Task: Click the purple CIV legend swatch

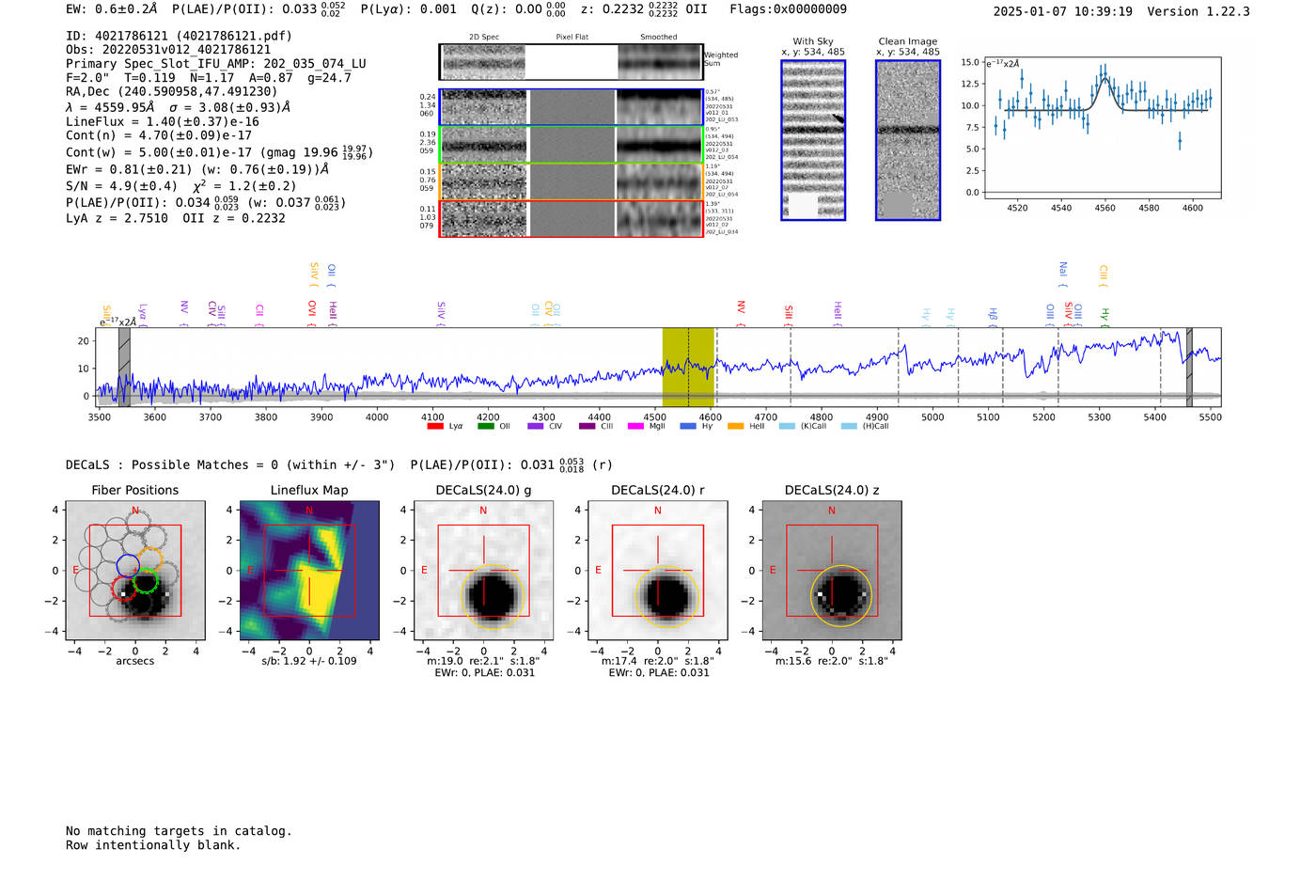Action: click(x=536, y=427)
